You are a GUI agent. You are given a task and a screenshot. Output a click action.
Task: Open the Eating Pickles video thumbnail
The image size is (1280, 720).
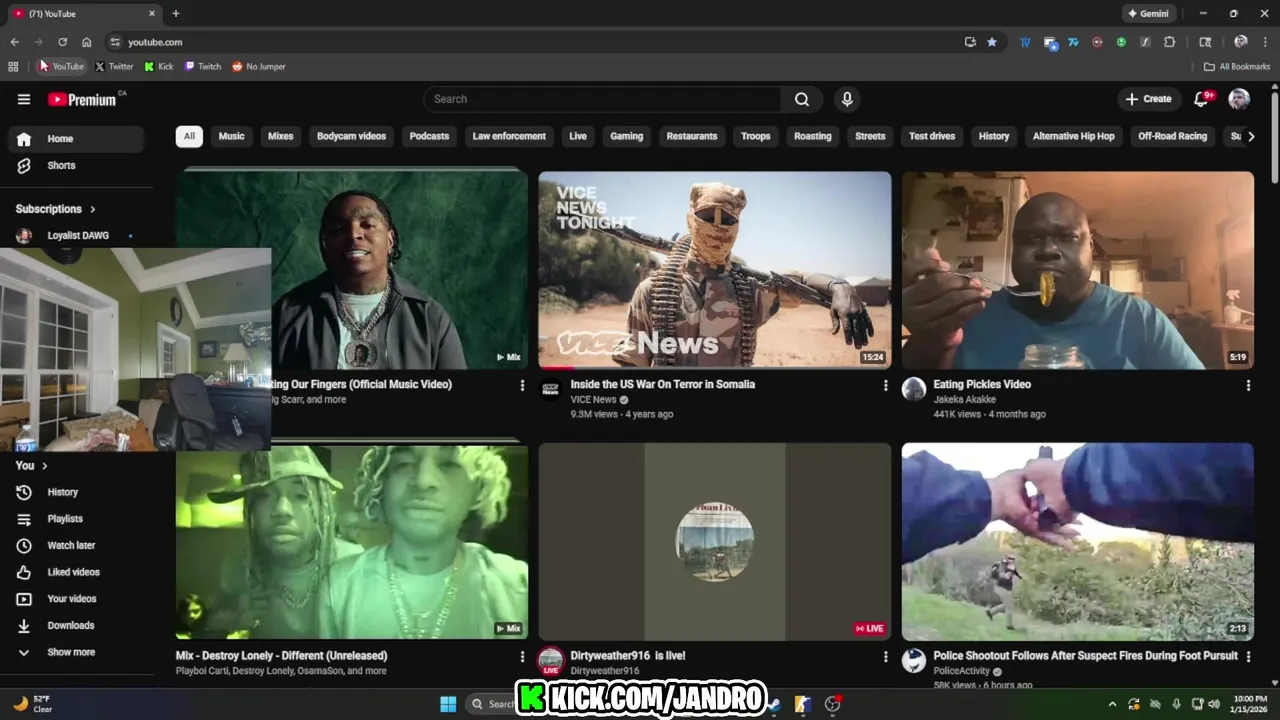[1078, 270]
